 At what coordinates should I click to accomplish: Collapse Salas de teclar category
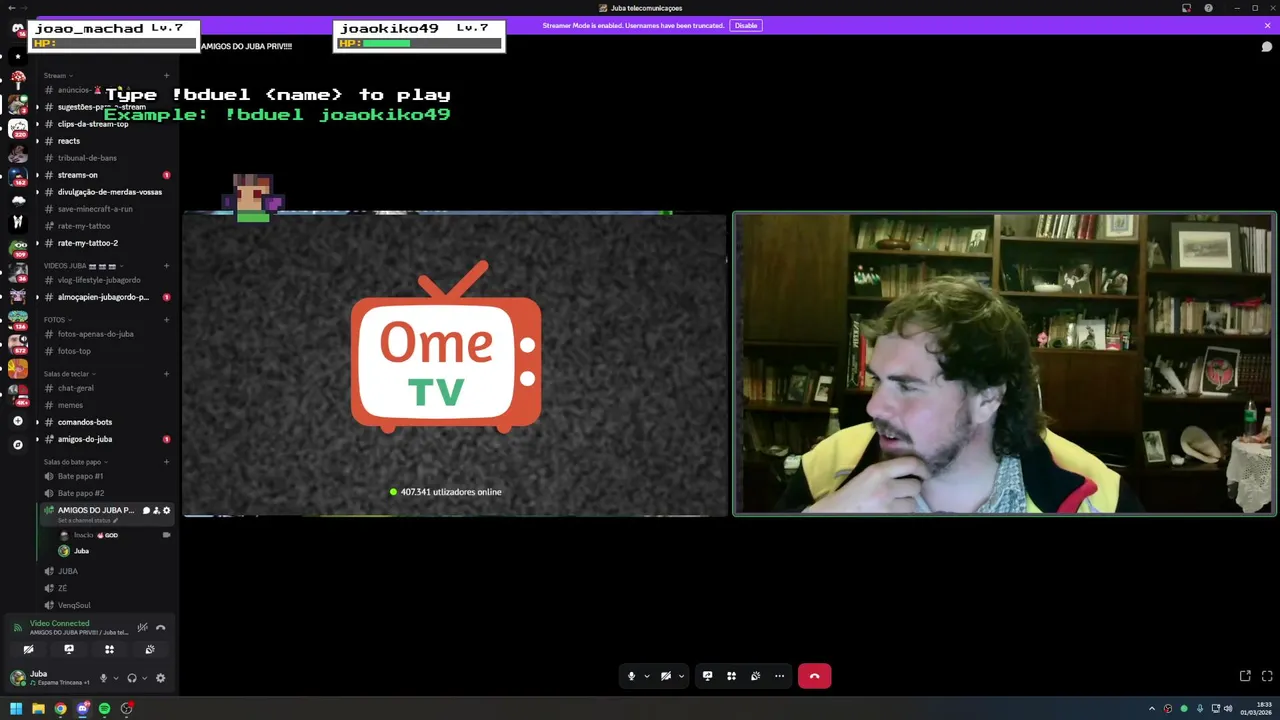[70, 374]
